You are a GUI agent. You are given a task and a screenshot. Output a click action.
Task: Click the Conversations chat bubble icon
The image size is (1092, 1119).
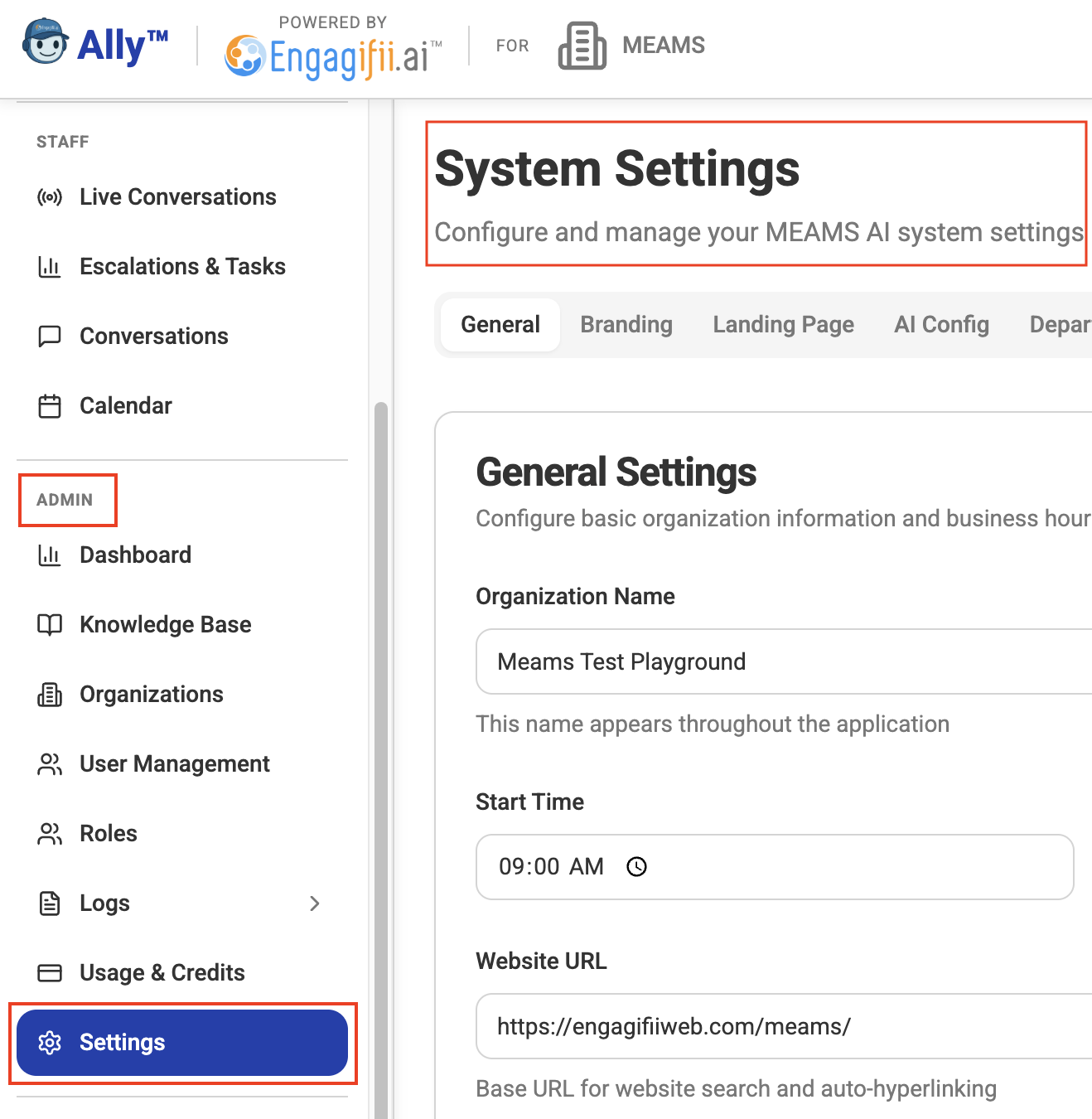pyautogui.click(x=50, y=337)
